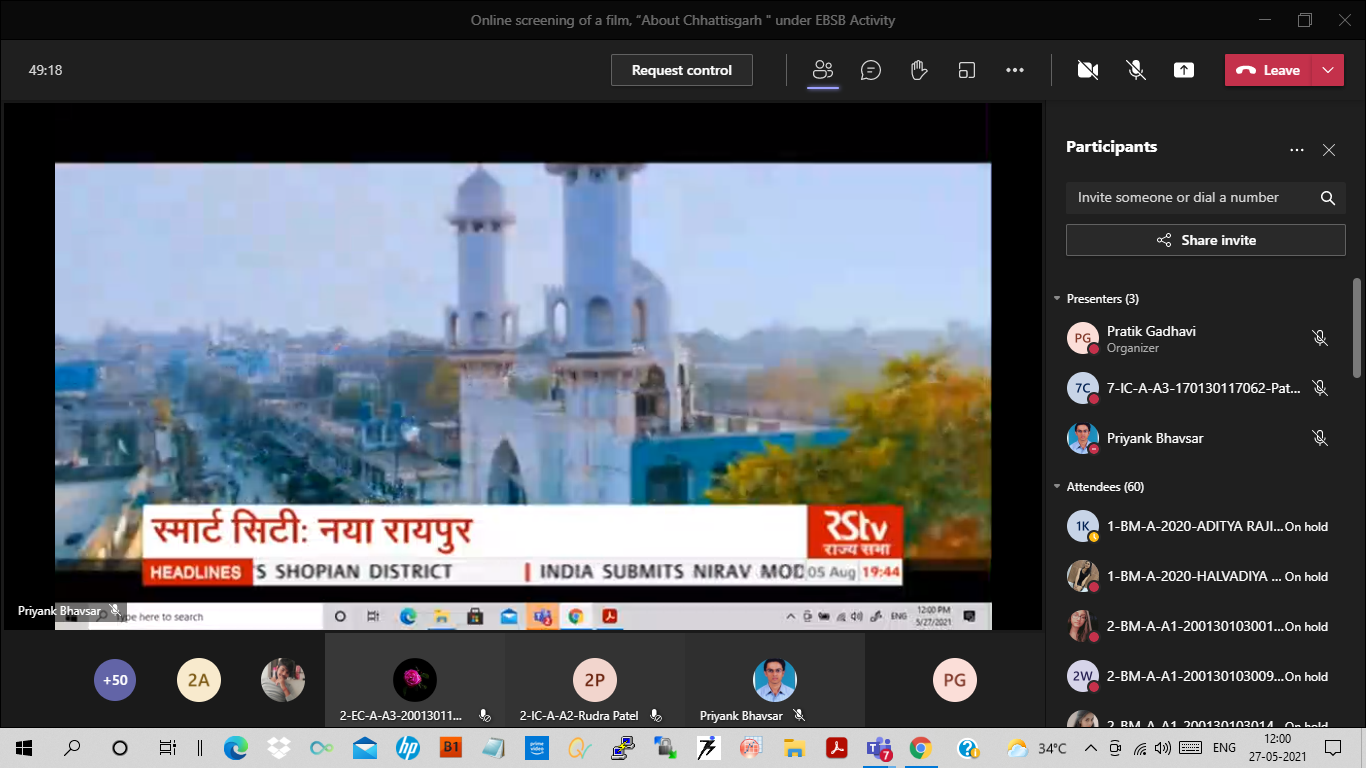Click the 1K attendee avatar
1366x768 pixels.
1083,526
